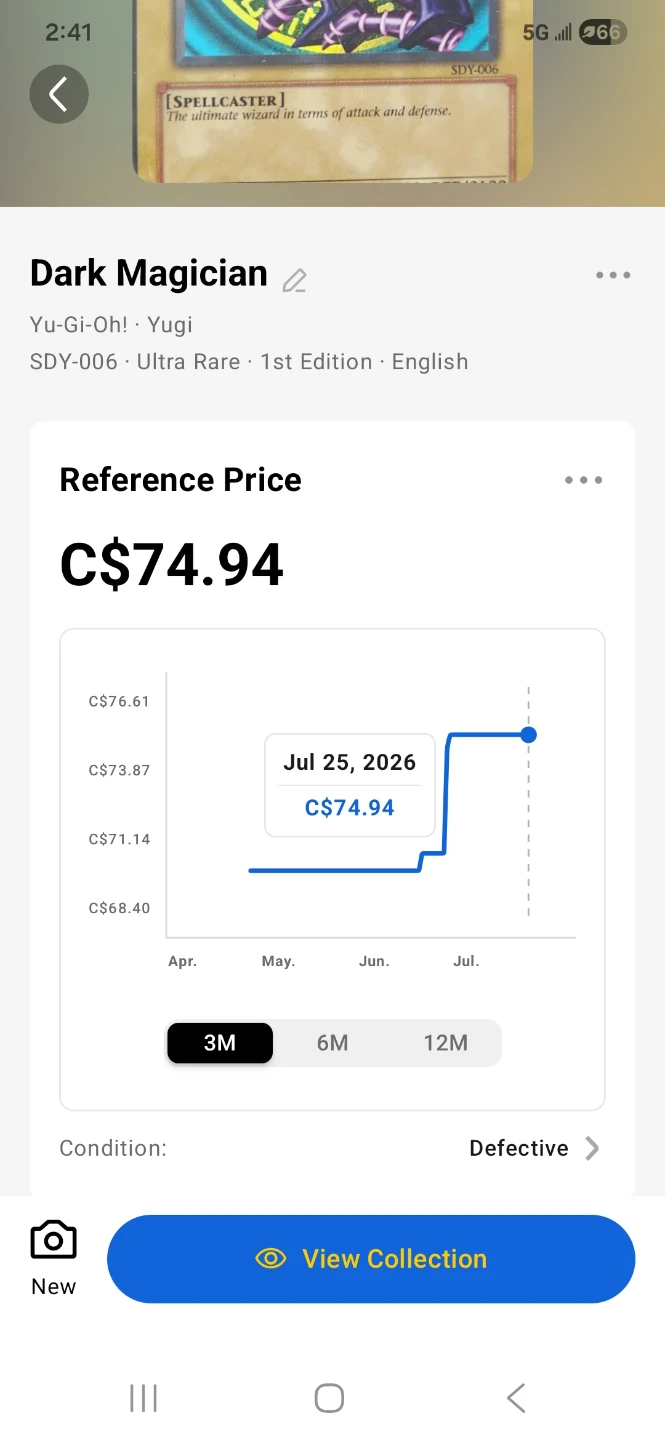Edit the Dark Magician card name

coord(294,281)
